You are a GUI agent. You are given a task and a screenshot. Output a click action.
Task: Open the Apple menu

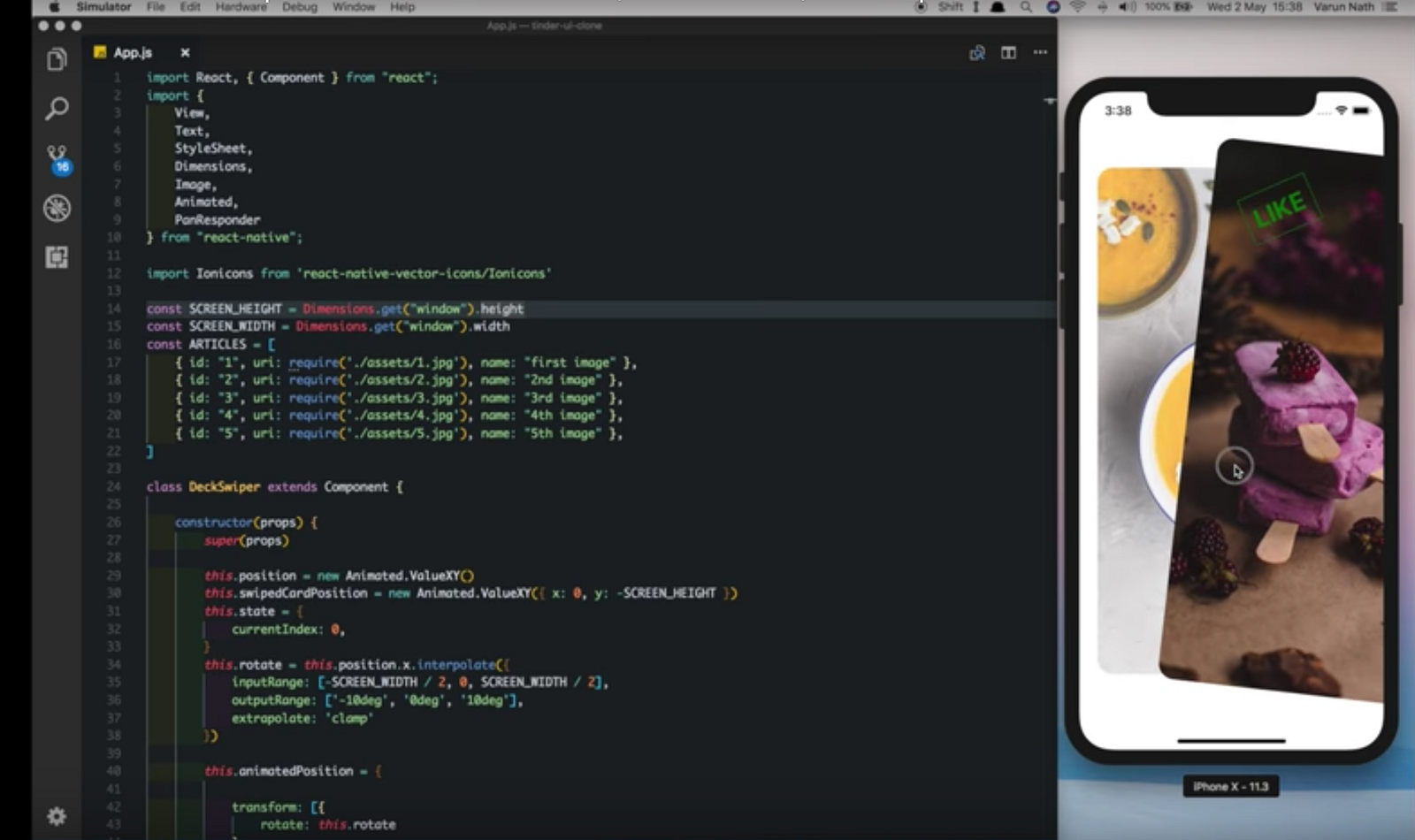point(54,7)
